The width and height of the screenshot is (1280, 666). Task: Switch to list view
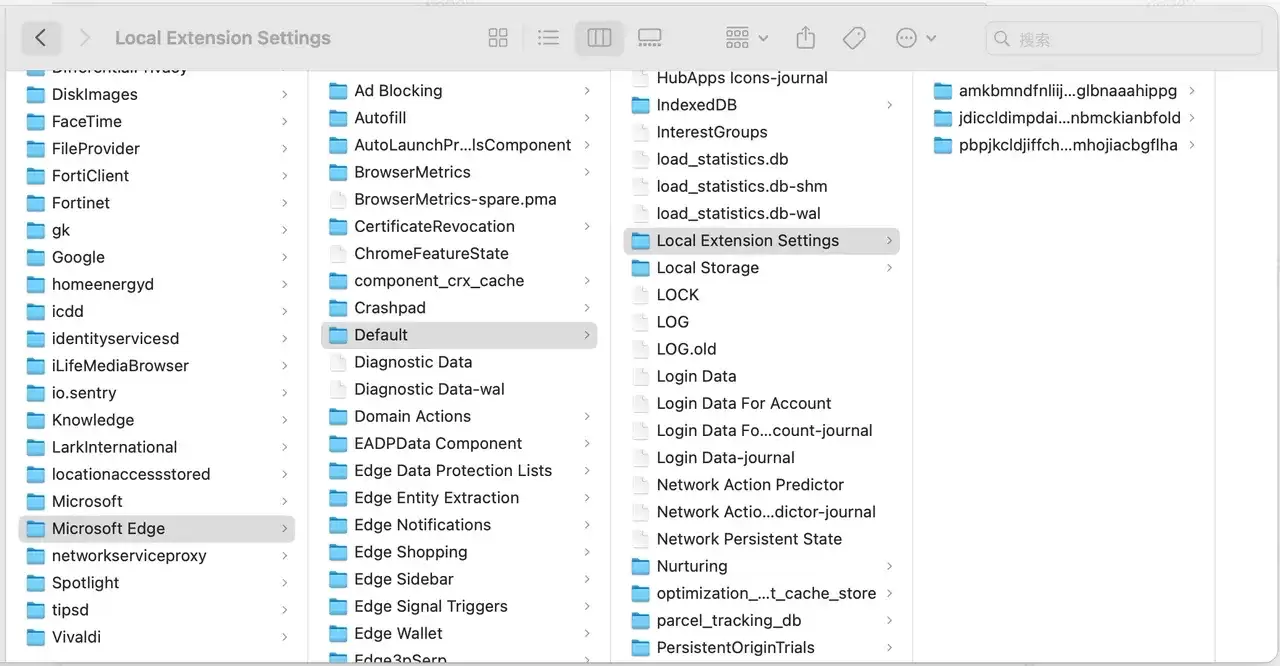pos(548,38)
